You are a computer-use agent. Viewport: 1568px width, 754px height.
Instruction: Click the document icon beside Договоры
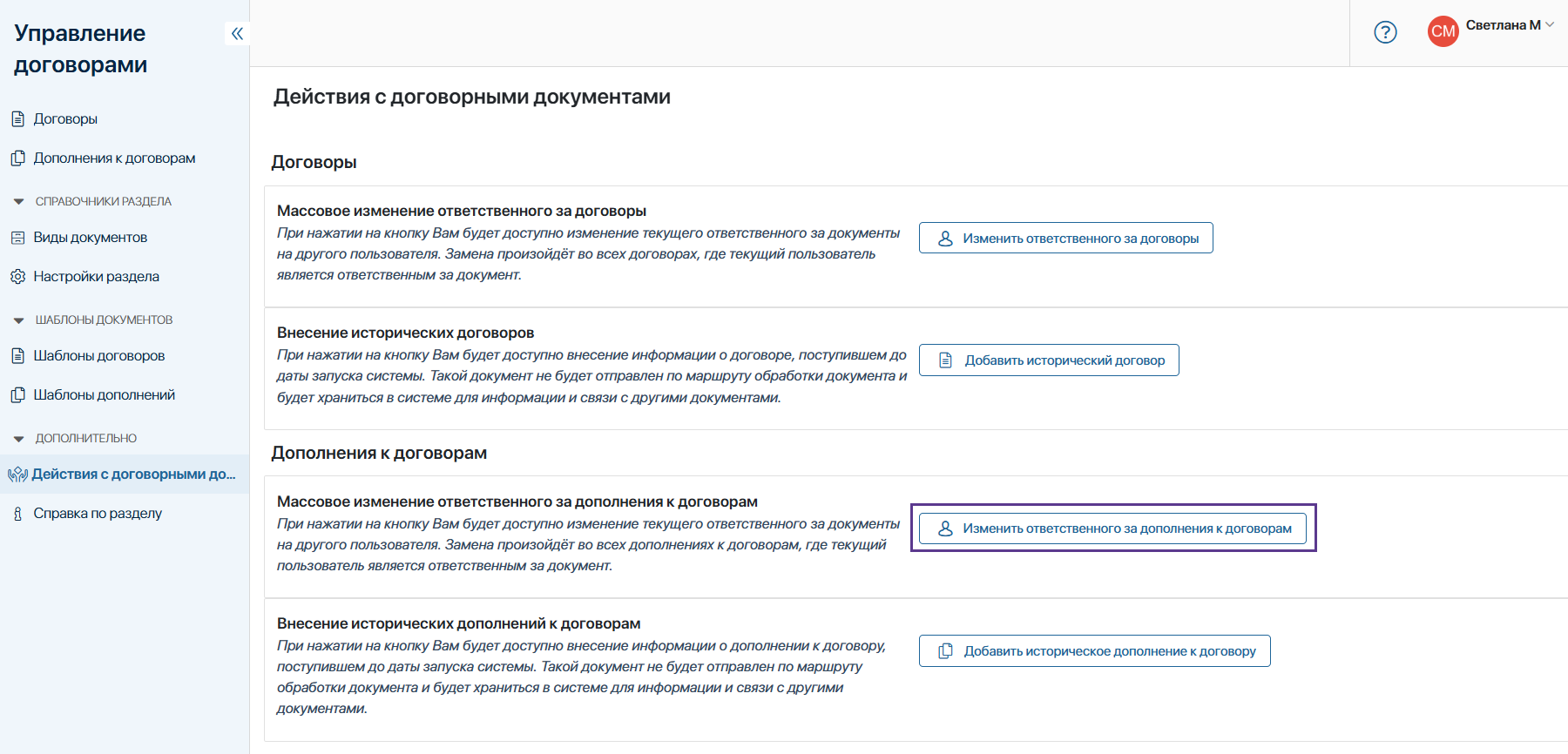(x=17, y=119)
